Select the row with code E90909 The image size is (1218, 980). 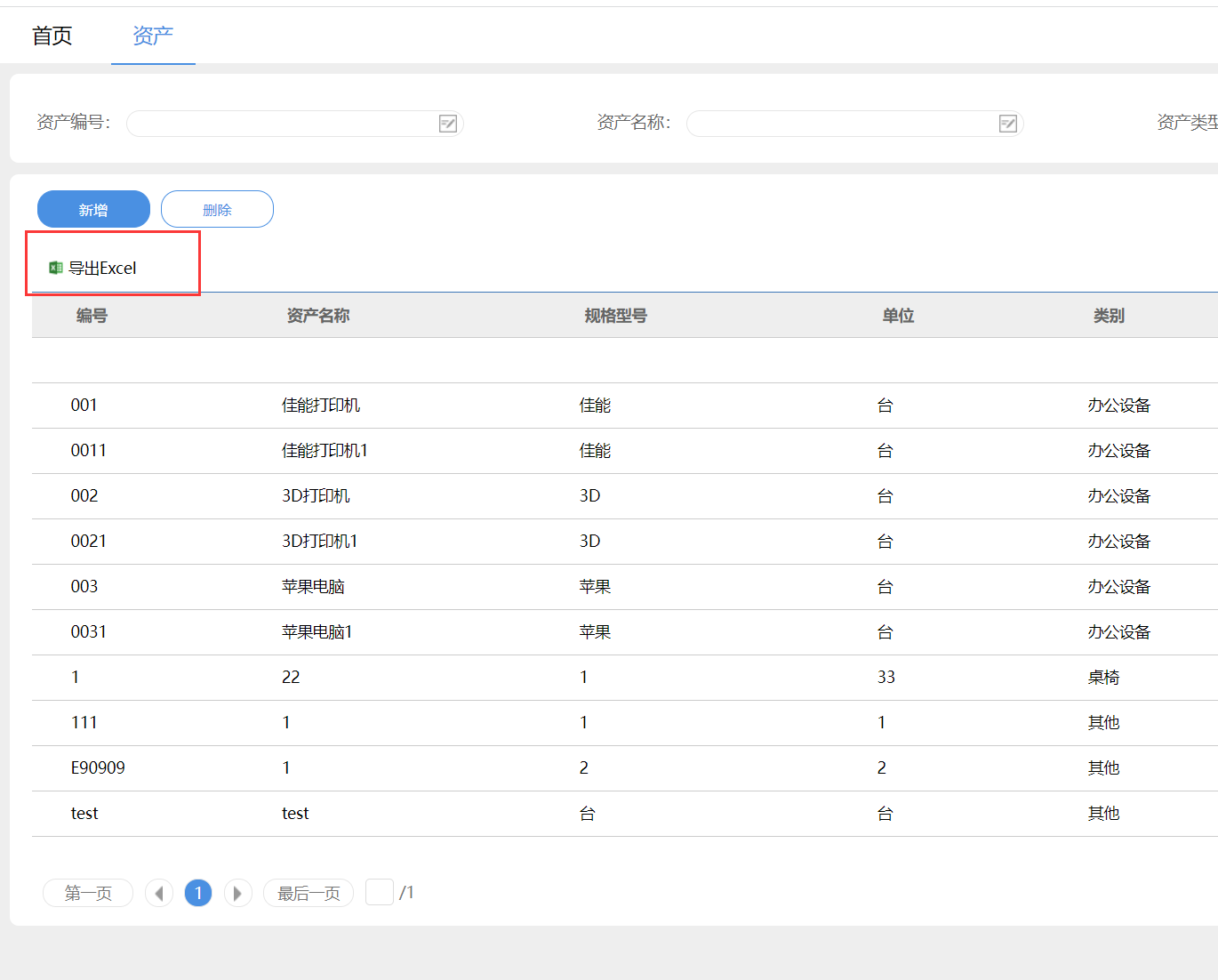98,768
